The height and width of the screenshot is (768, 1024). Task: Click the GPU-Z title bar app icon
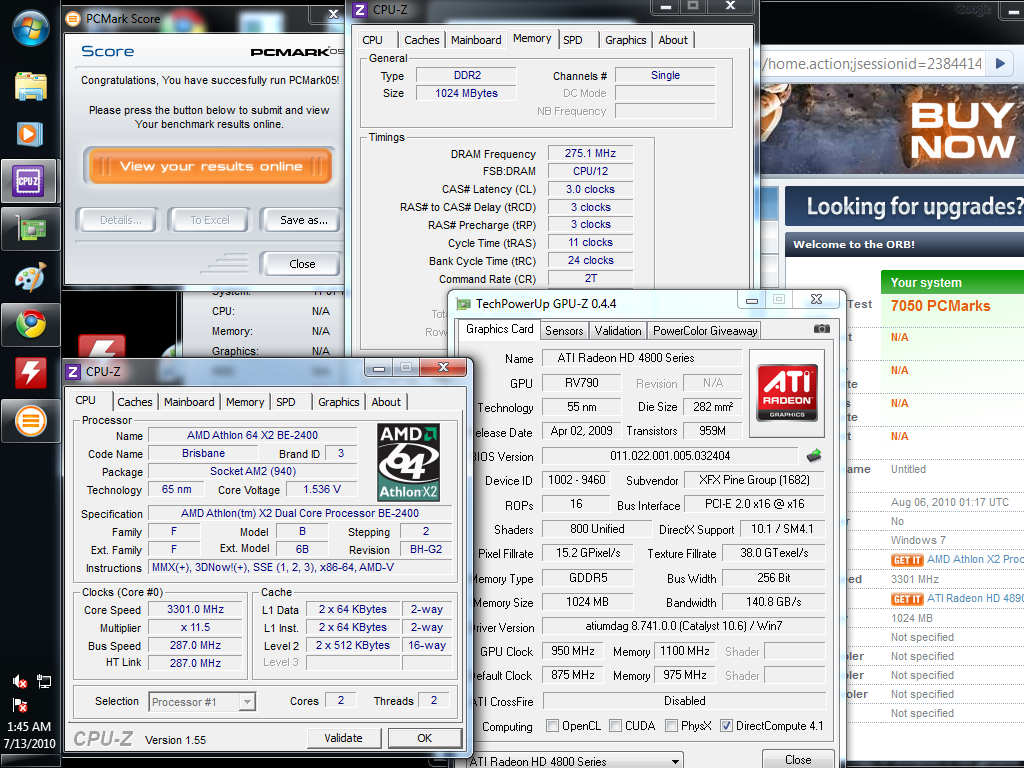[463, 304]
